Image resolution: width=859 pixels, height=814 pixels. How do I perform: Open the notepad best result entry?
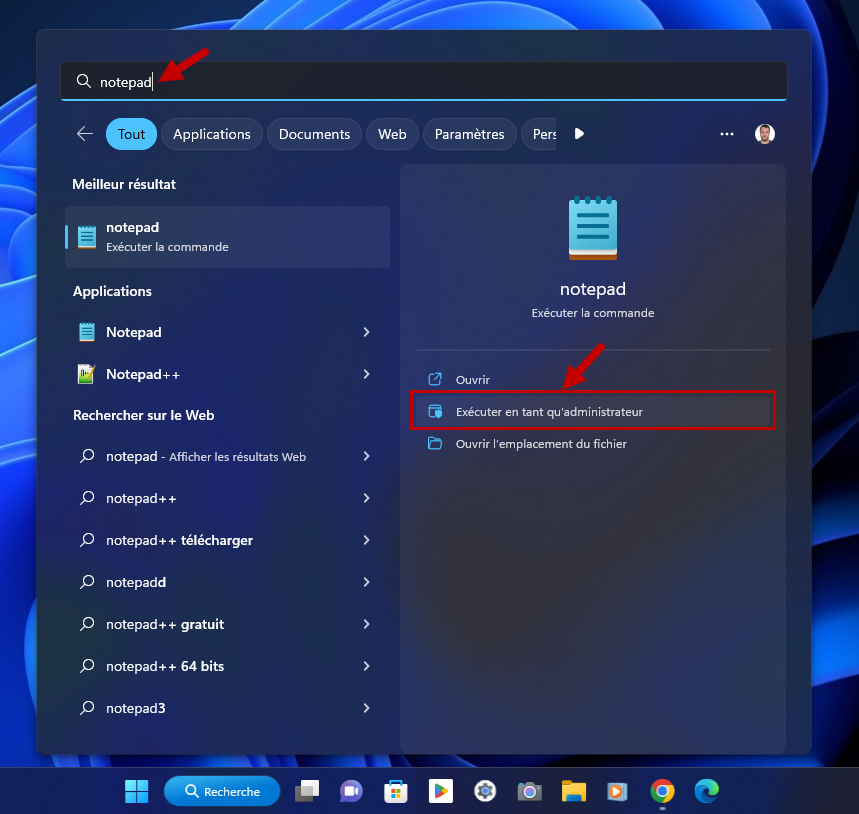coord(227,237)
